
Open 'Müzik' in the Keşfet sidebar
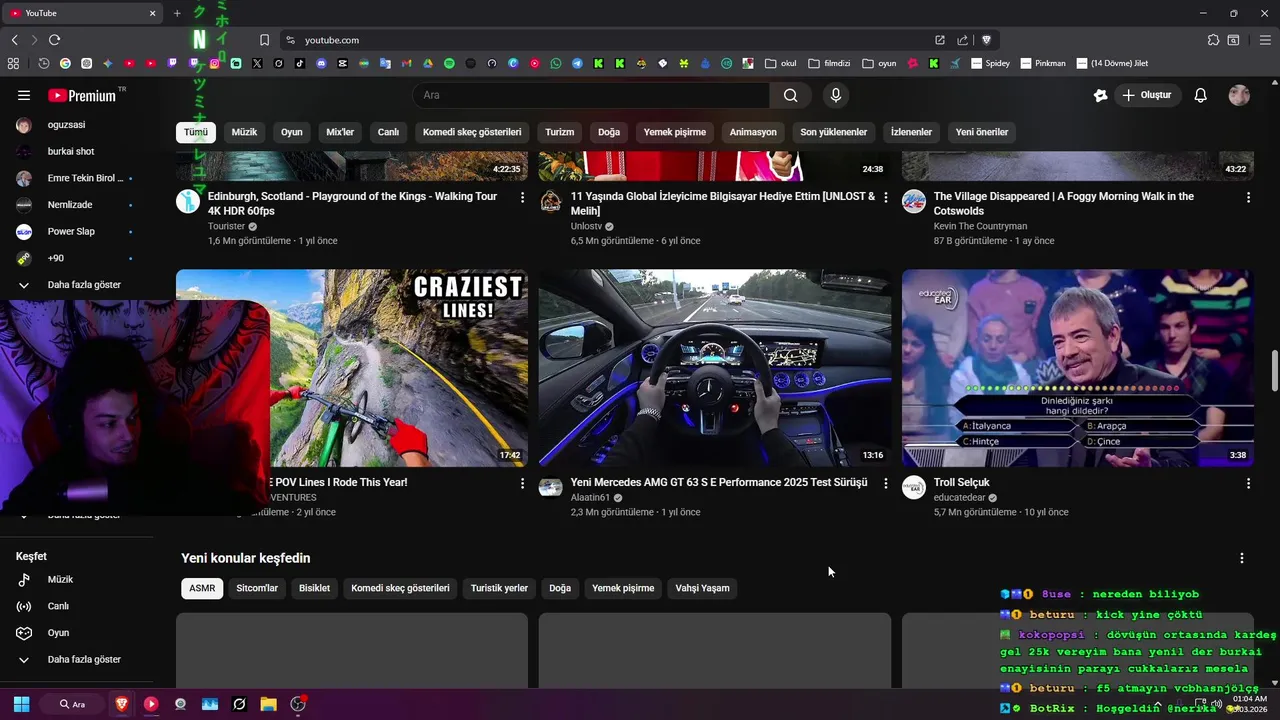[76, 580]
